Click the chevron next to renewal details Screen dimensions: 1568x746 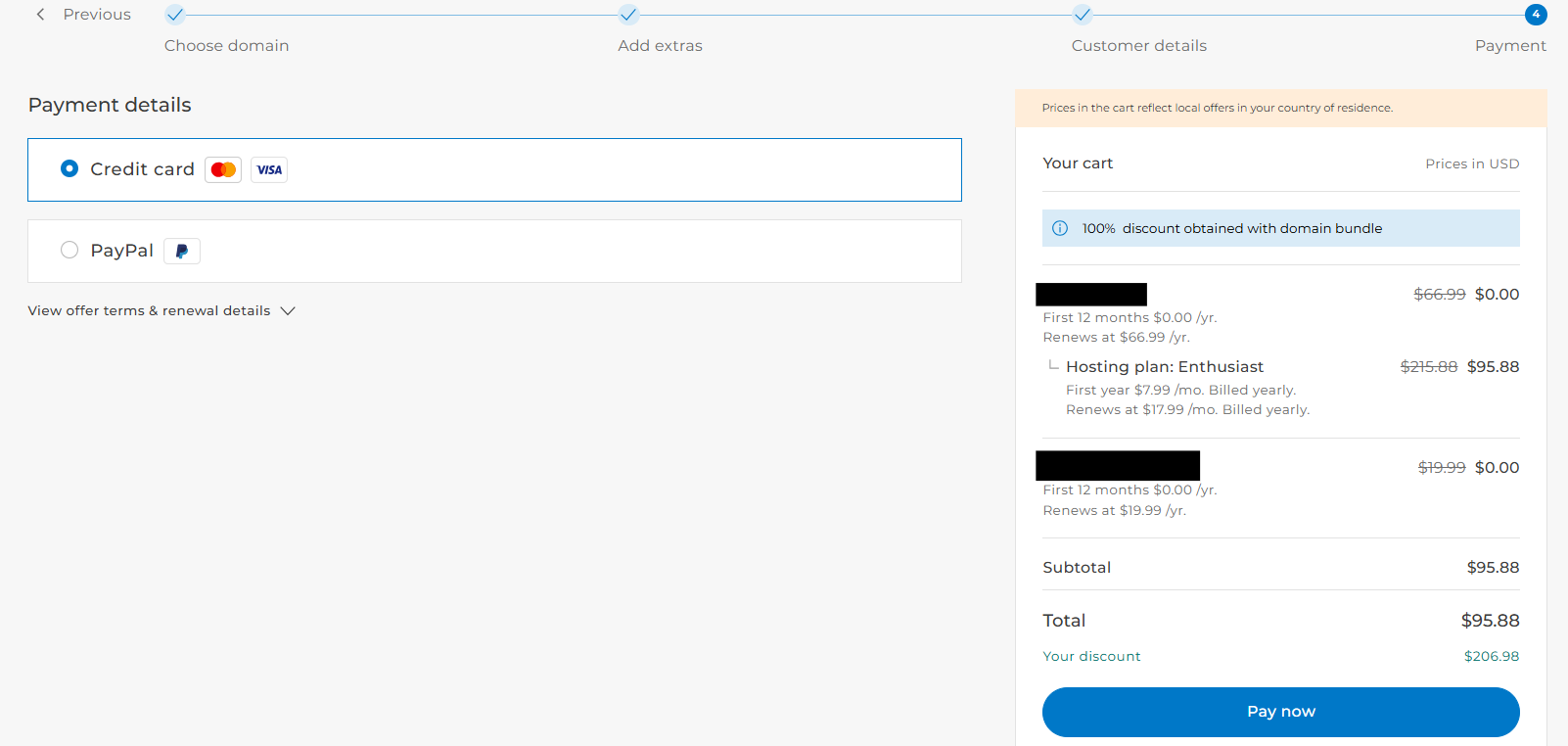[x=288, y=310]
